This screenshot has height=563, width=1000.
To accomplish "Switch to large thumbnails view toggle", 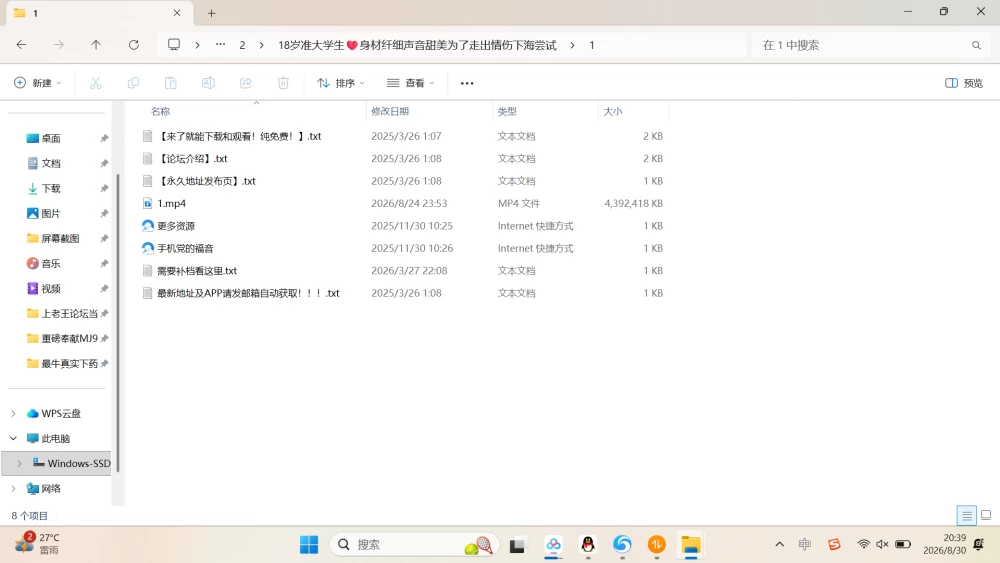I will pyautogui.click(x=986, y=515).
